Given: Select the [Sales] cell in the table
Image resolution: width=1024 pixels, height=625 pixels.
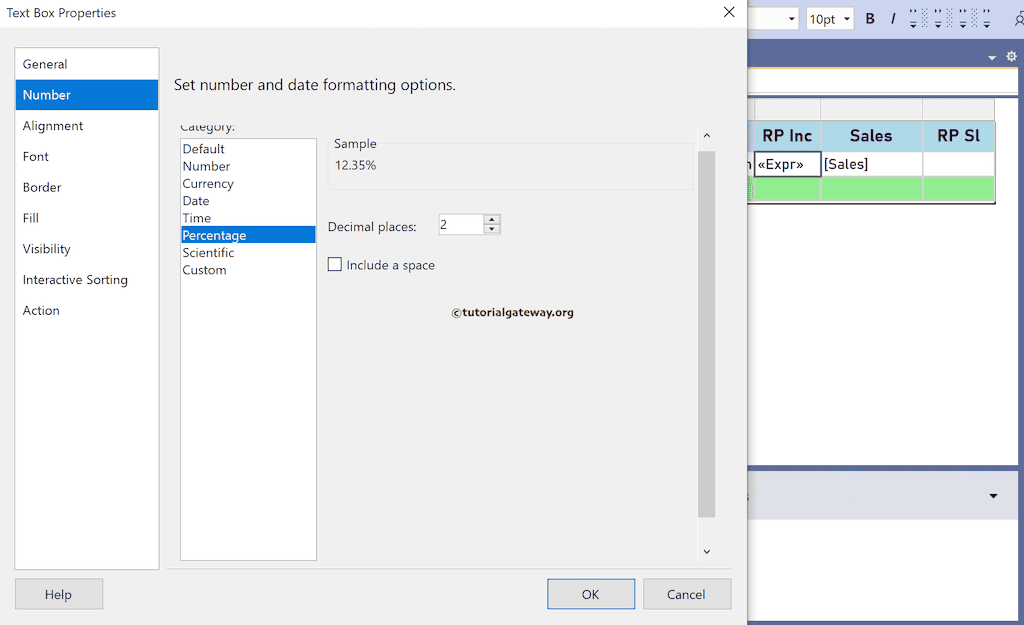Looking at the screenshot, I should [x=870, y=163].
